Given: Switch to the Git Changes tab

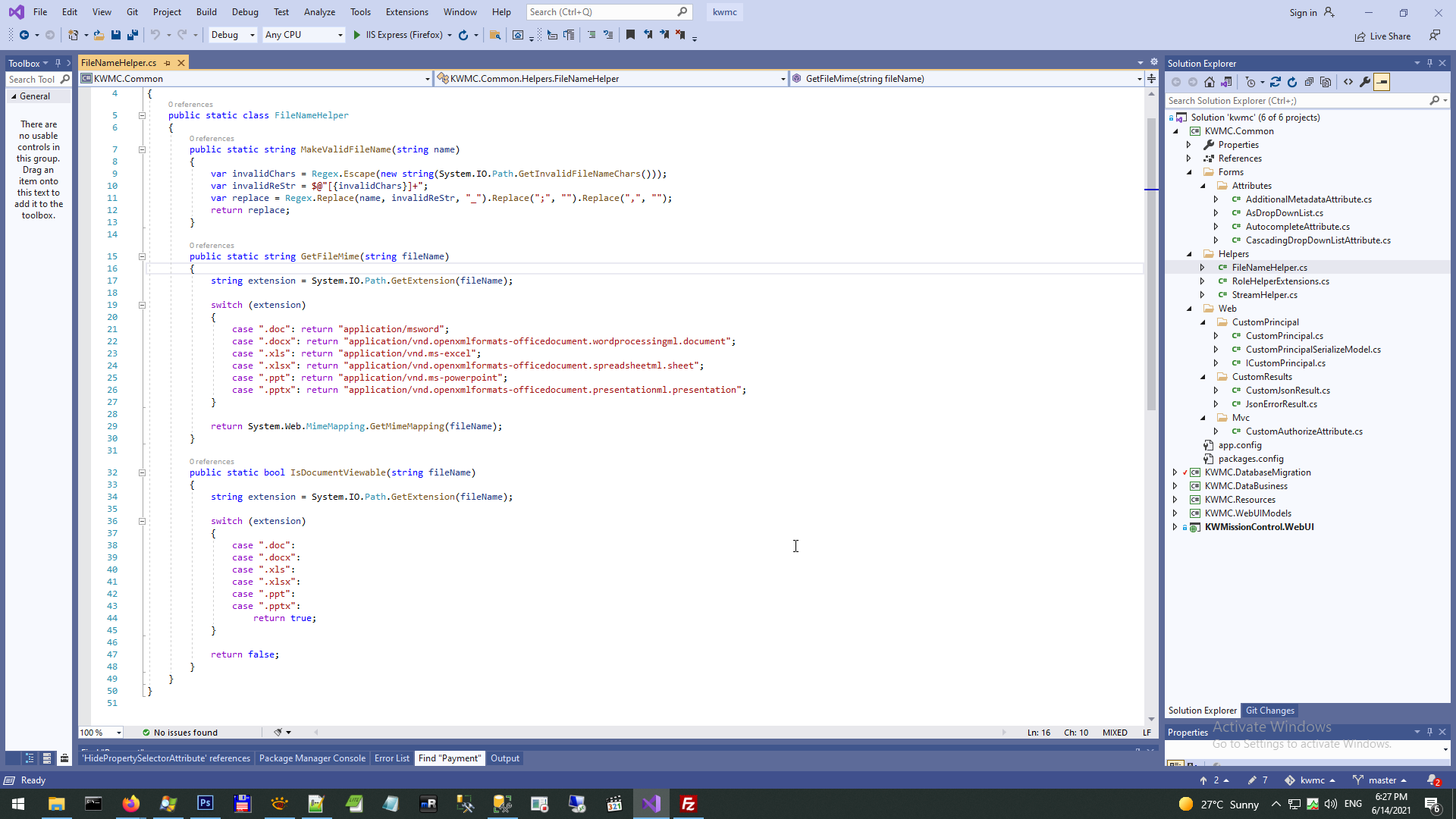Looking at the screenshot, I should tap(1269, 711).
